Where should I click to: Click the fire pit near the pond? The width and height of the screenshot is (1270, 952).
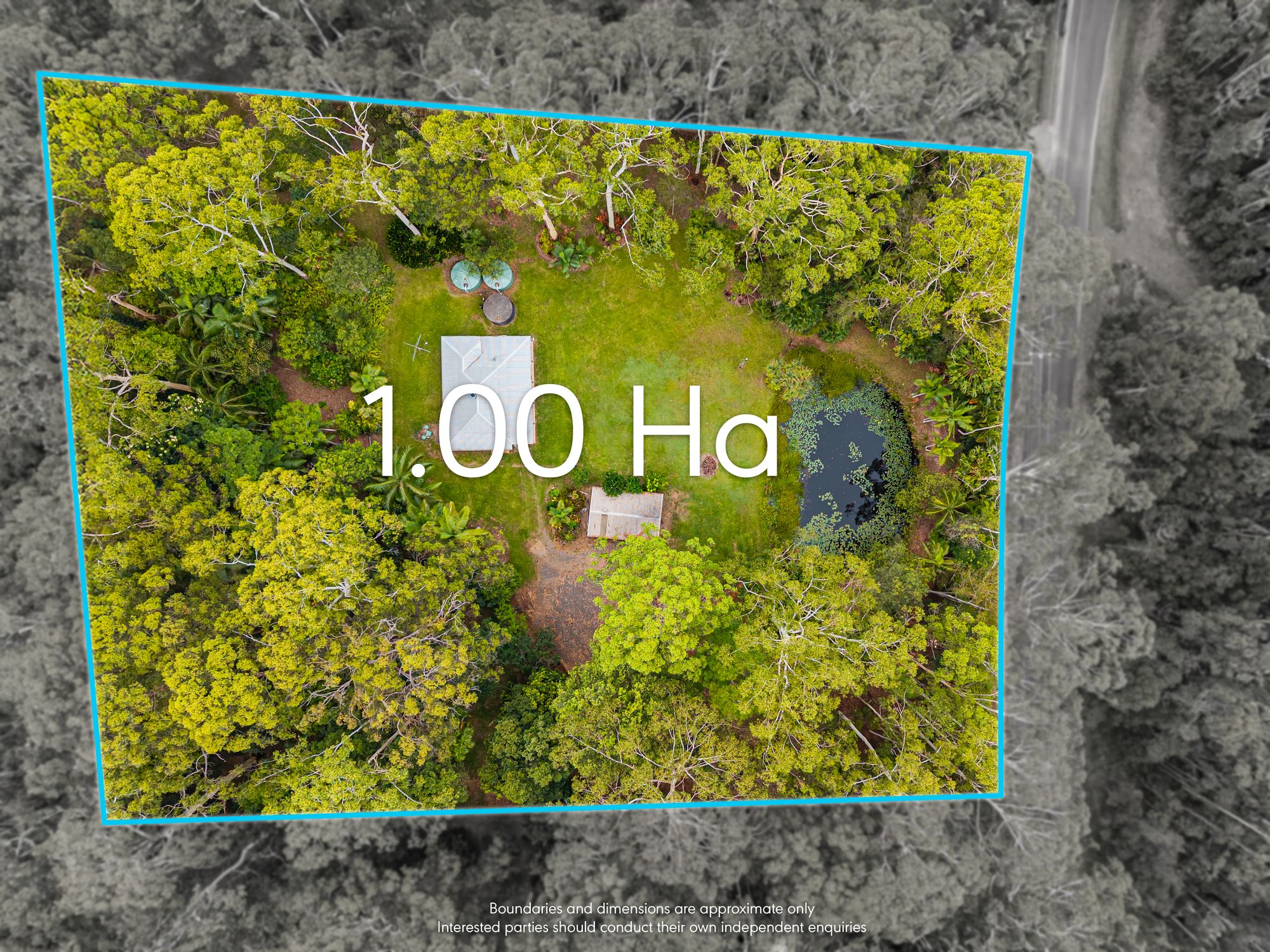point(708,465)
